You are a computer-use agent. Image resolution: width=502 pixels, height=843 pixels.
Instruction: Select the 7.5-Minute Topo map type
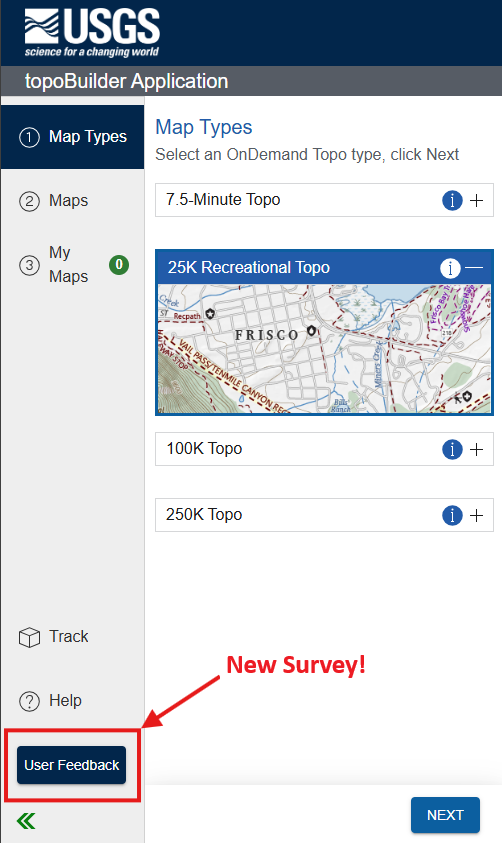[324, 200]
